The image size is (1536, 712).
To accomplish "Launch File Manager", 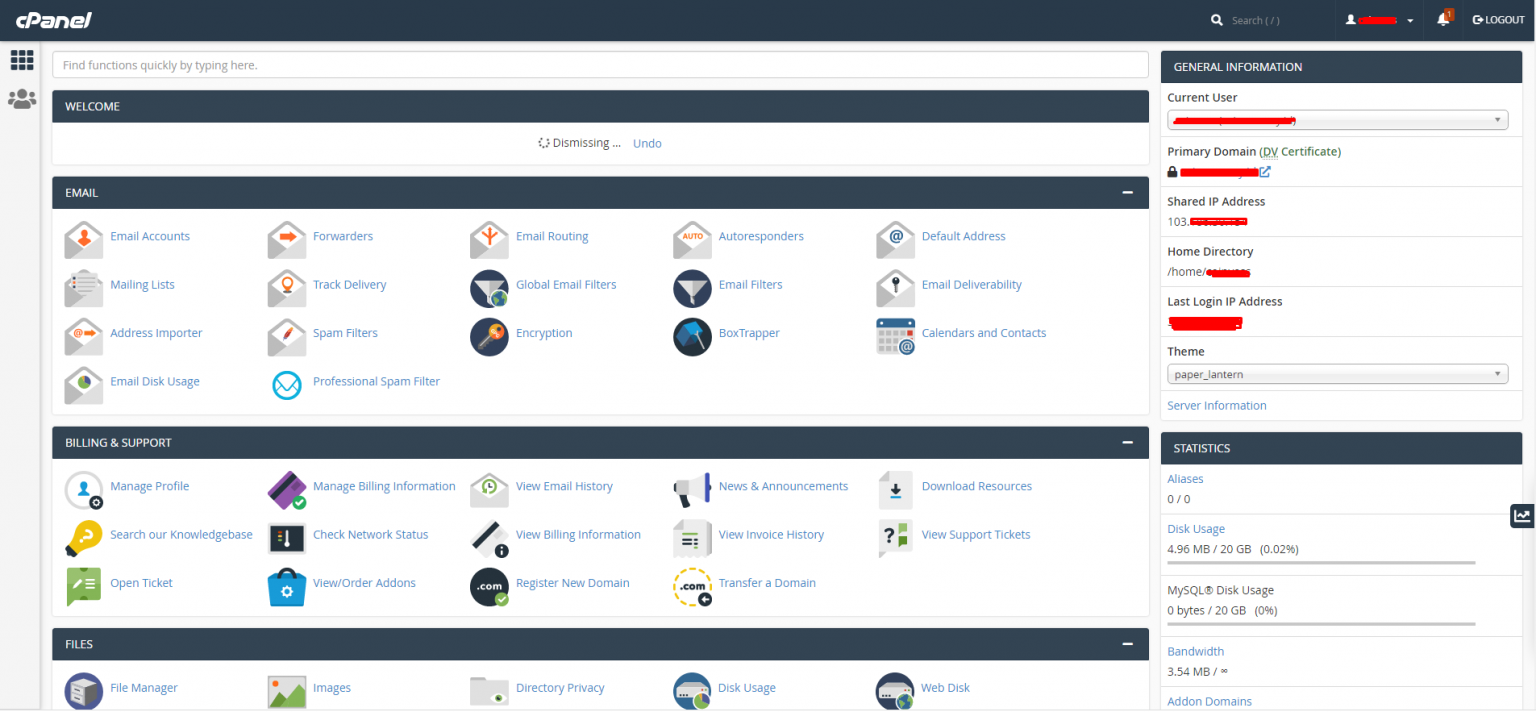I will pyautogui.click(x=143, y=687).
